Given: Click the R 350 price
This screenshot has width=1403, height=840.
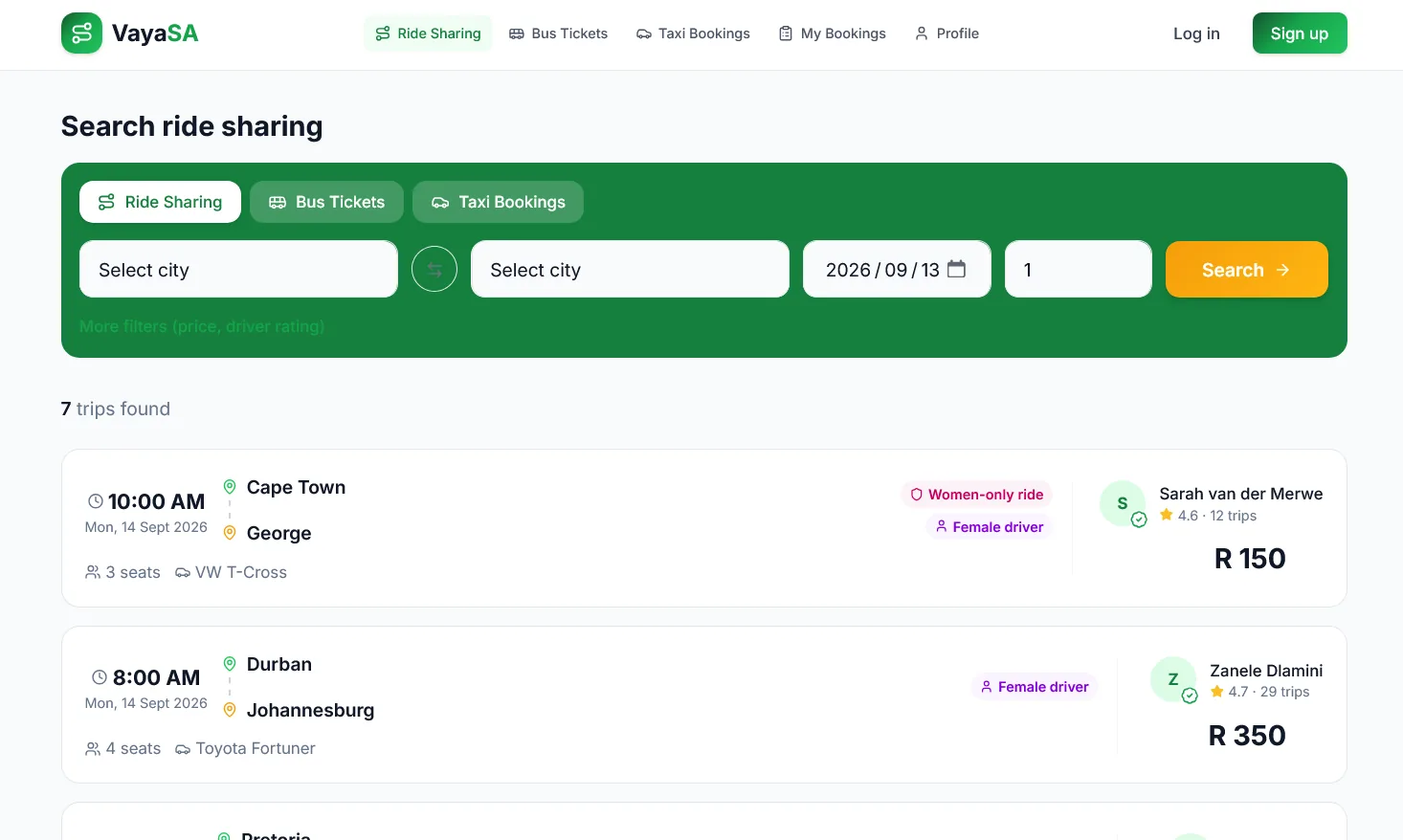Looking at the screenshot, I should point(1247,736).
